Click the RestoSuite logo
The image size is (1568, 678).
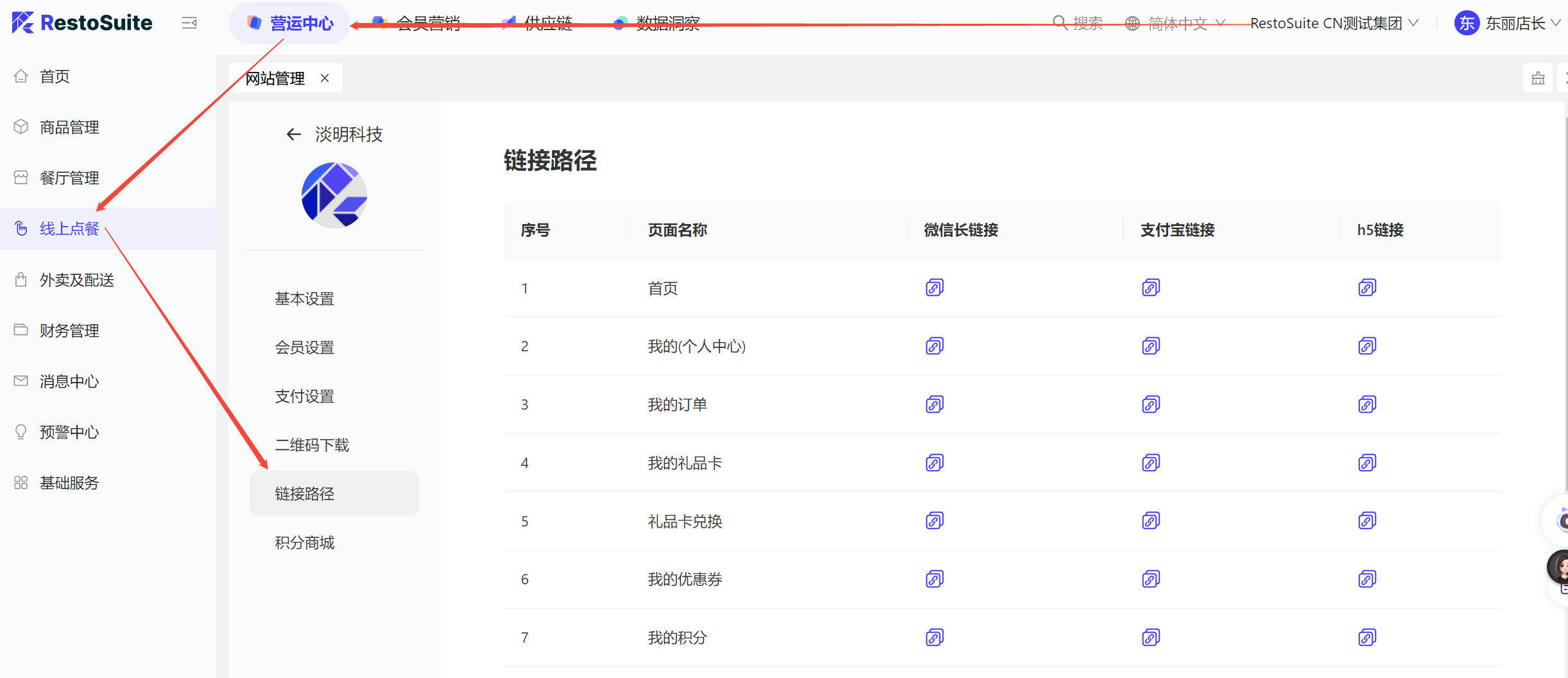coord(82,23)
